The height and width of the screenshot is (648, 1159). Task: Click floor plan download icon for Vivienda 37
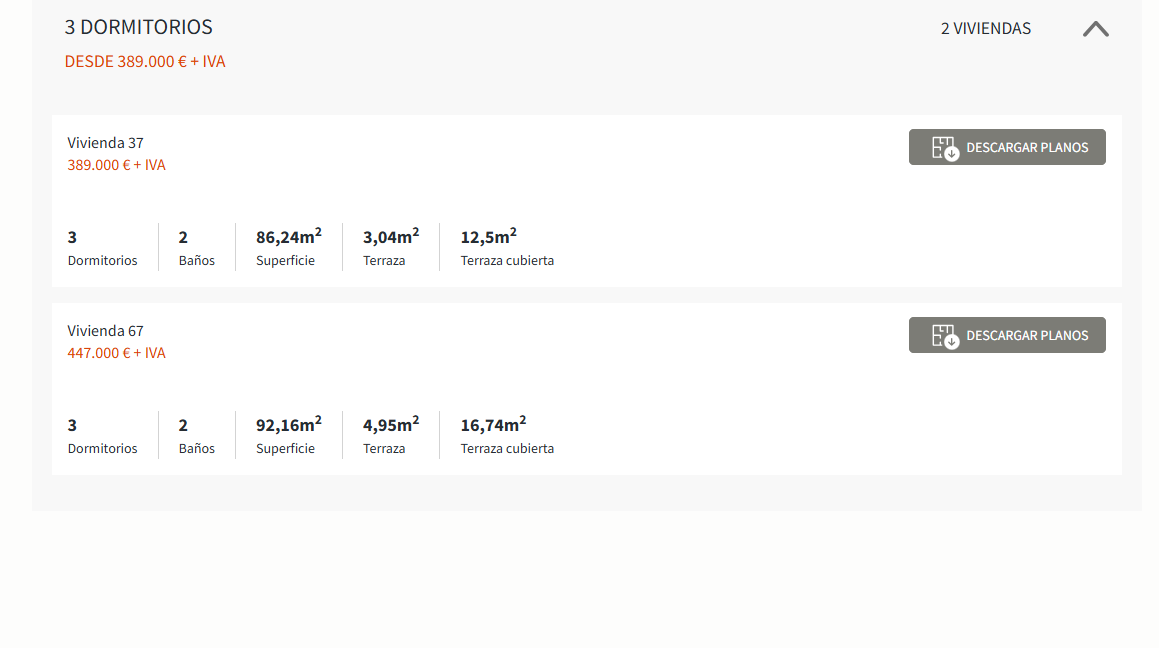(x=945, y=148)
